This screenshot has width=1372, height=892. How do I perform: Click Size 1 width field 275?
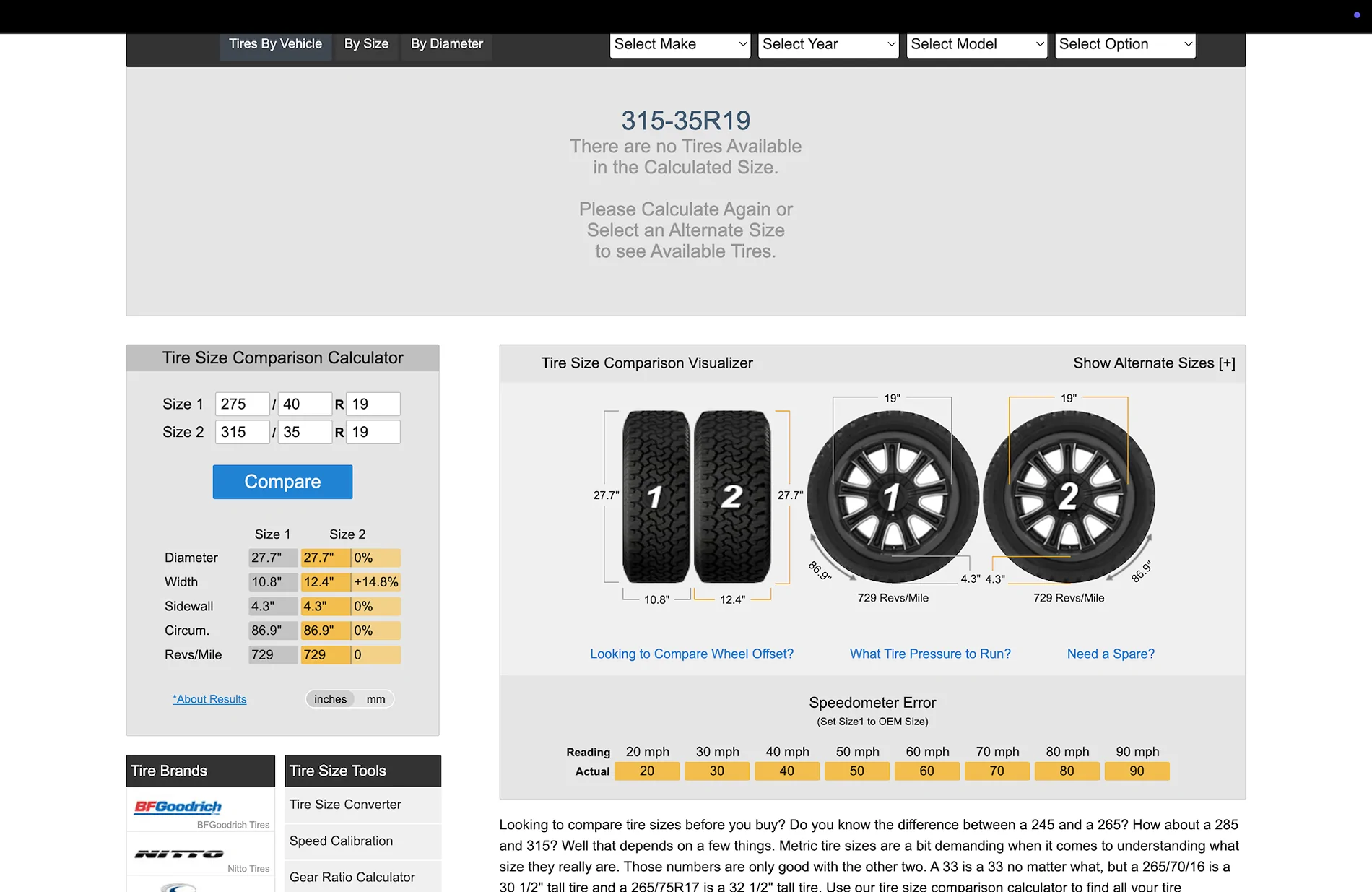242,404
